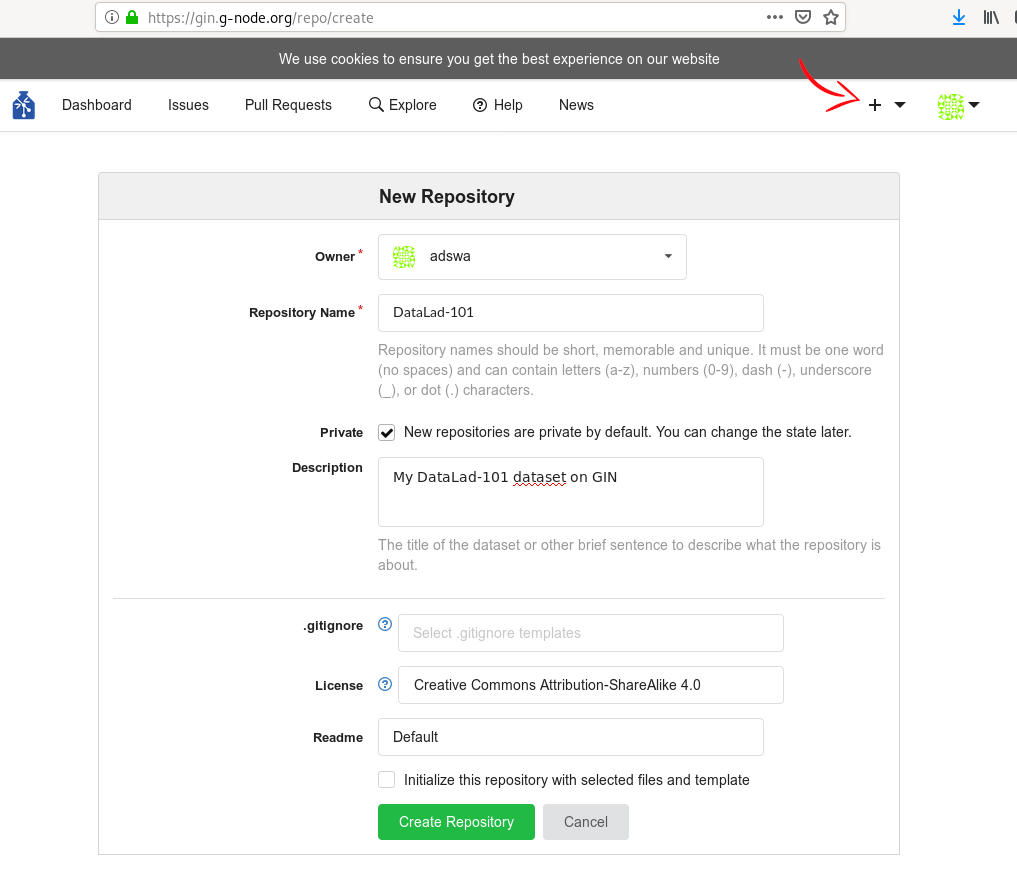Screen dimensions: 1017x887
Task: Click the License help question icon
Action: [x=385, y=685]
